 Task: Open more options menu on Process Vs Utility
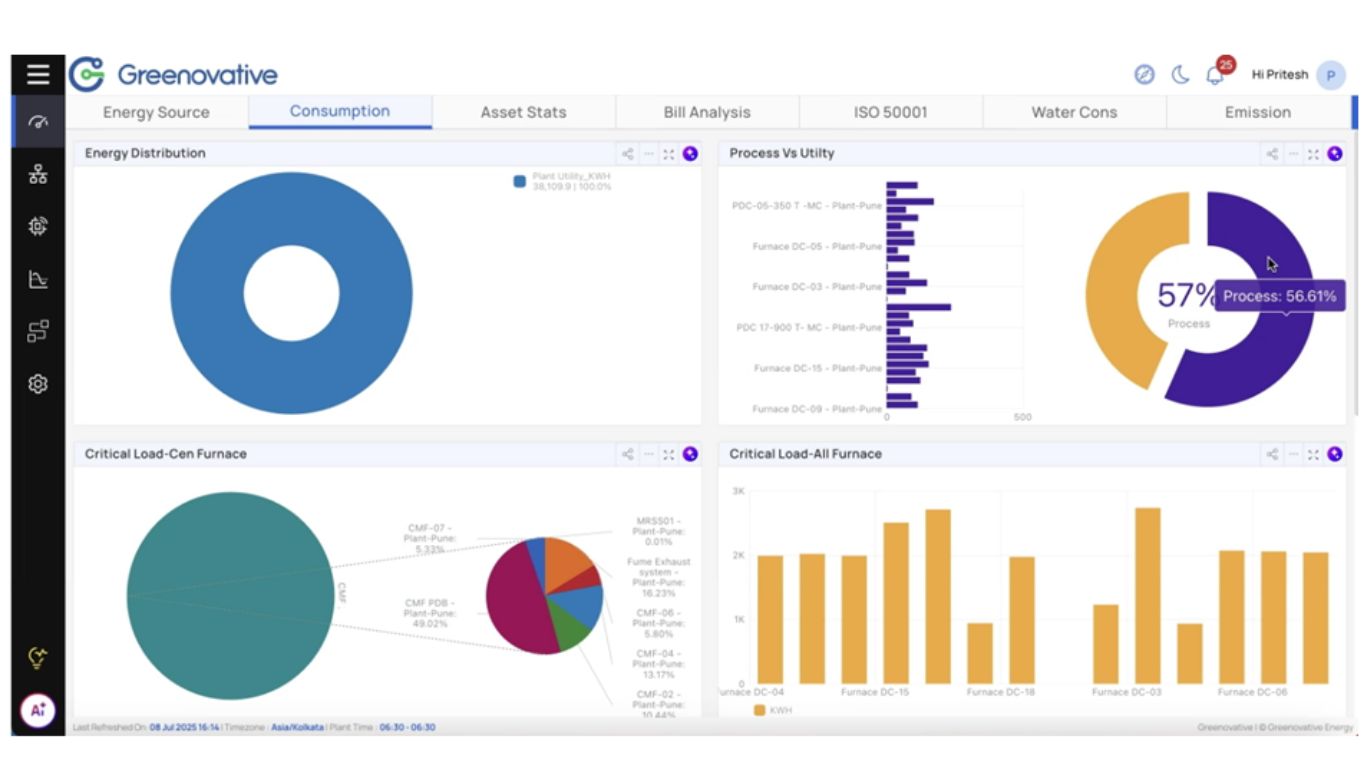(x=1293, y=154)
